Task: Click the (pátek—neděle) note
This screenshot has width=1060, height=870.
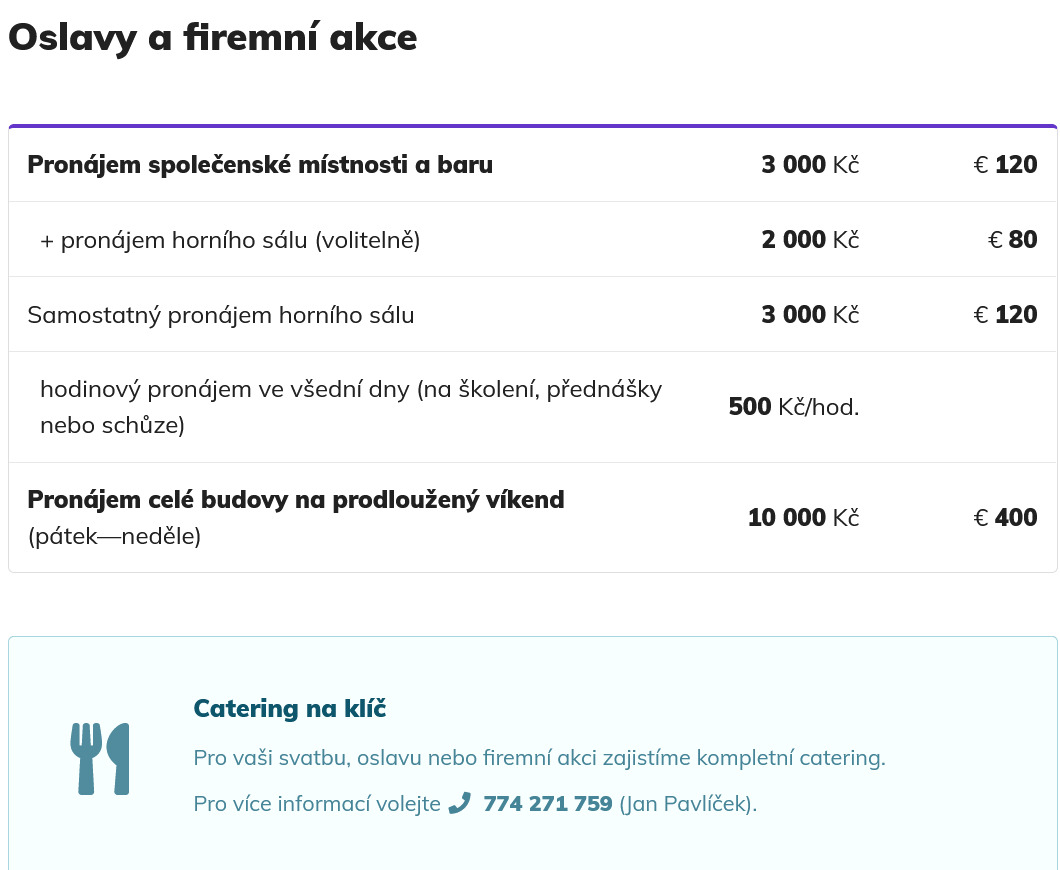Action: 114,536
